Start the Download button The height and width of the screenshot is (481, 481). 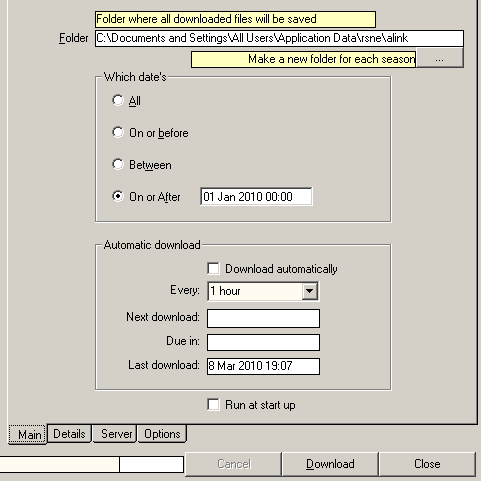click(x=330, y=464)
